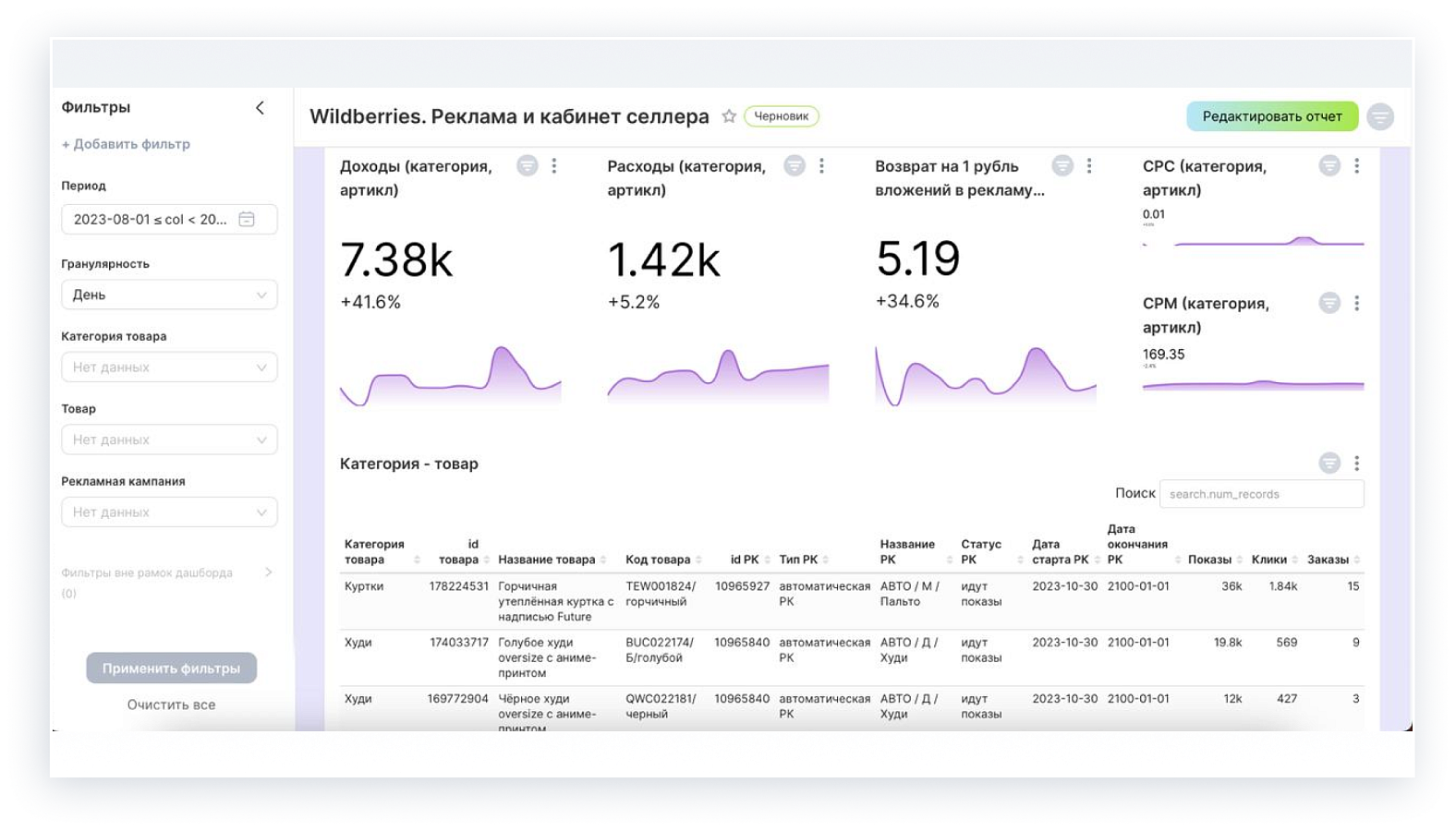Click the 36k Показы cell
Image resolution: width=1456 pixels, height=831 pixels.
[x=1232, y=586]
